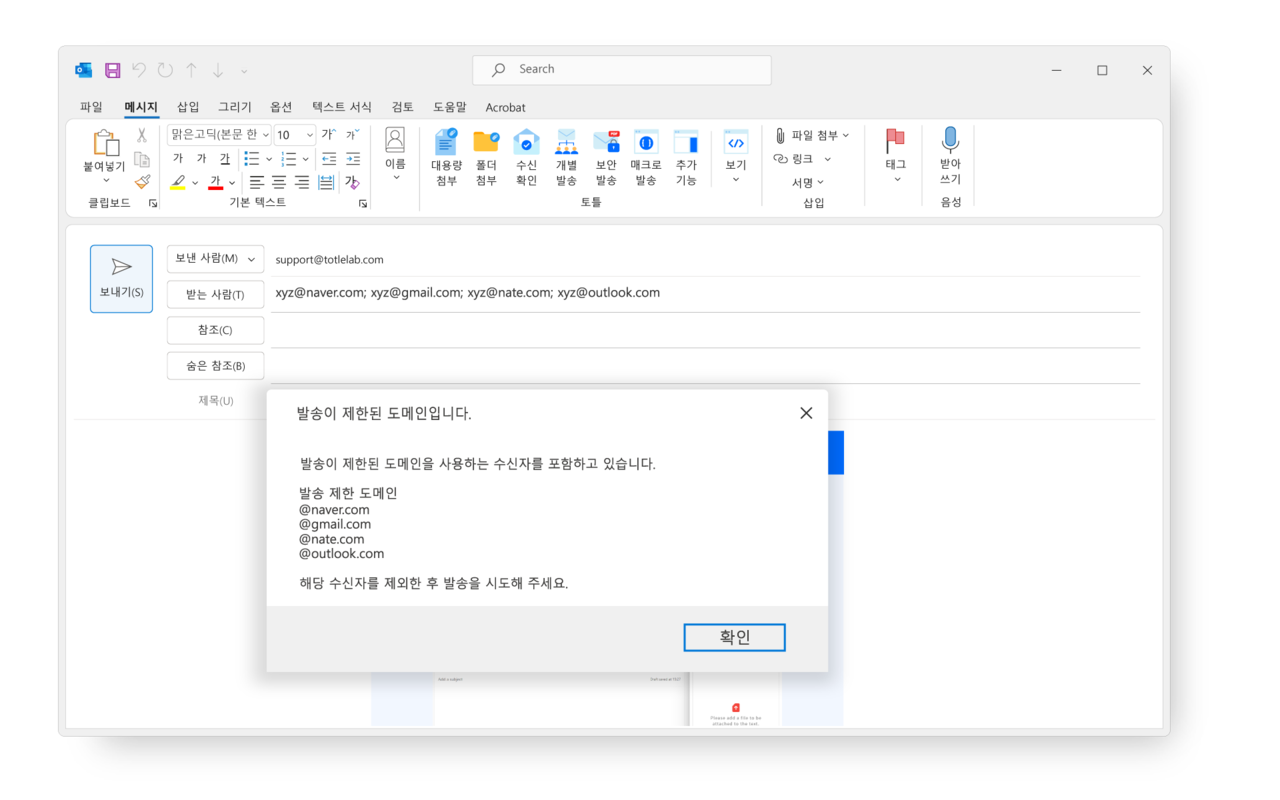The image size is (1280, 800).
Task: Click the justify/distribute alignment icon
Action: coord(326,182)
